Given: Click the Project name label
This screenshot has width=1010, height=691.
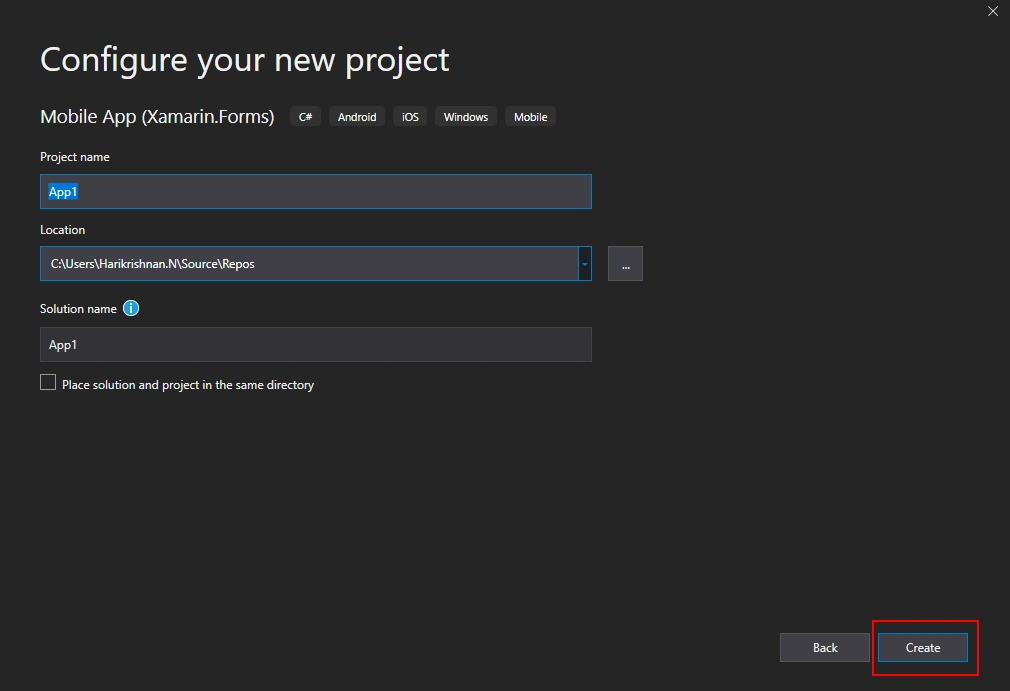Looking at the screenshot, I should pos(75,157).
